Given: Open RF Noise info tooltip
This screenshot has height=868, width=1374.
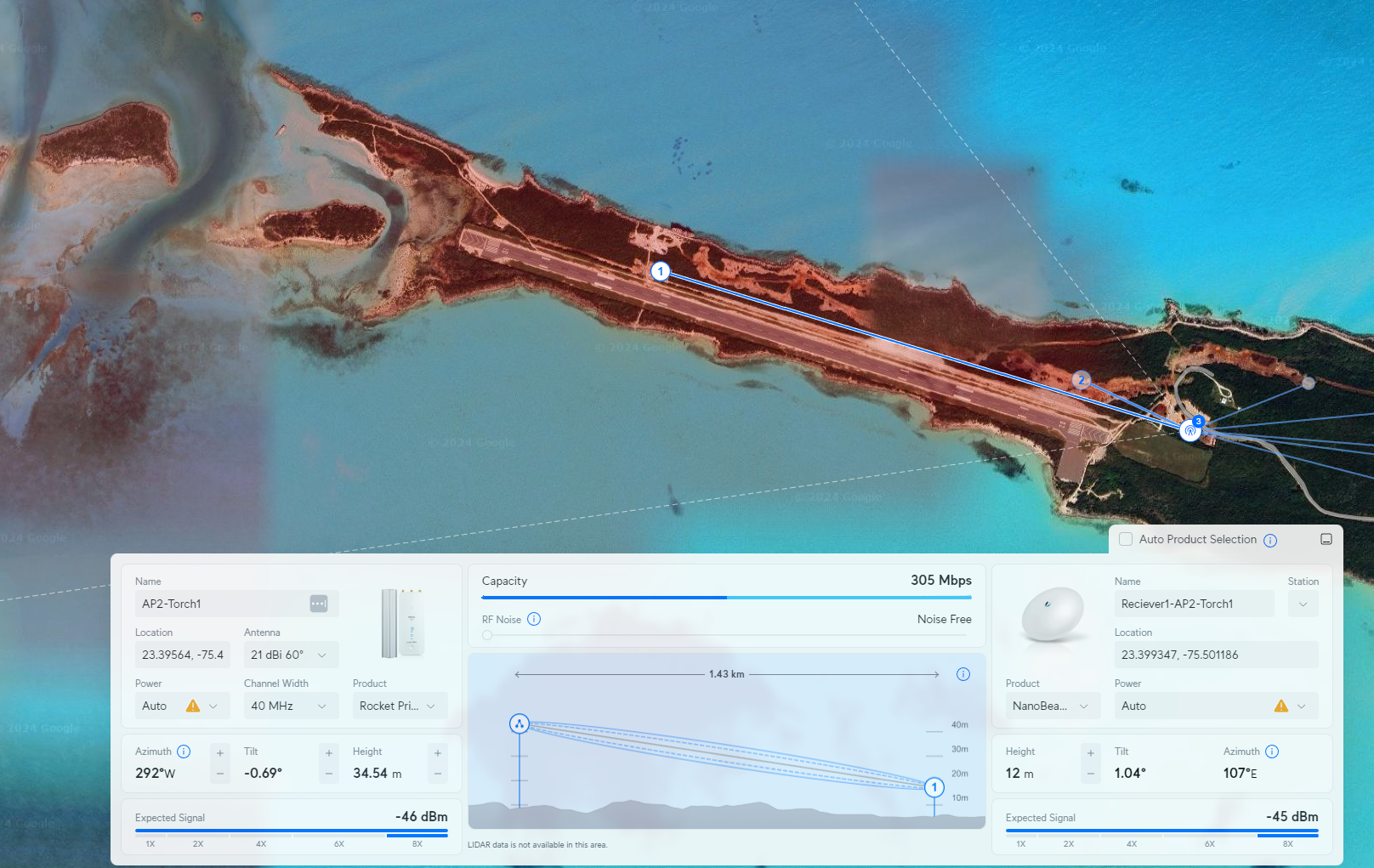Looking at the screenshot, I should tap(534, 619).
